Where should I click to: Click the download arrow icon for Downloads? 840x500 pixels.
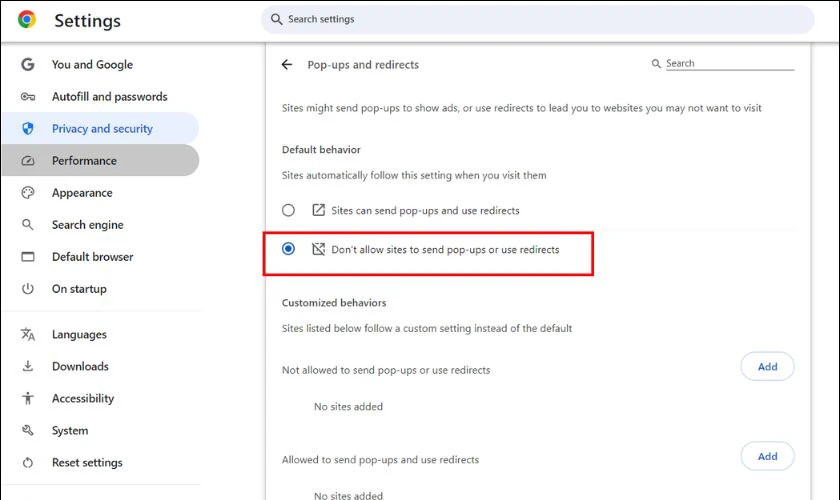pyautogui.click(x=28, y=367)
